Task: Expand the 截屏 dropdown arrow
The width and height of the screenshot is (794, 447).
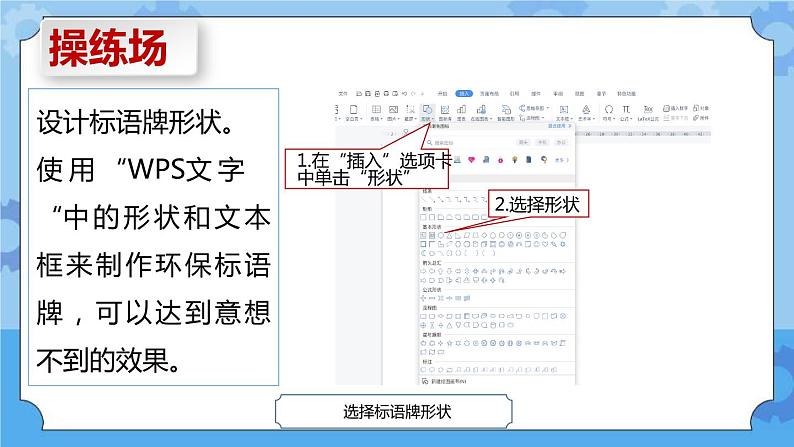Action: [x=415, y=118]
